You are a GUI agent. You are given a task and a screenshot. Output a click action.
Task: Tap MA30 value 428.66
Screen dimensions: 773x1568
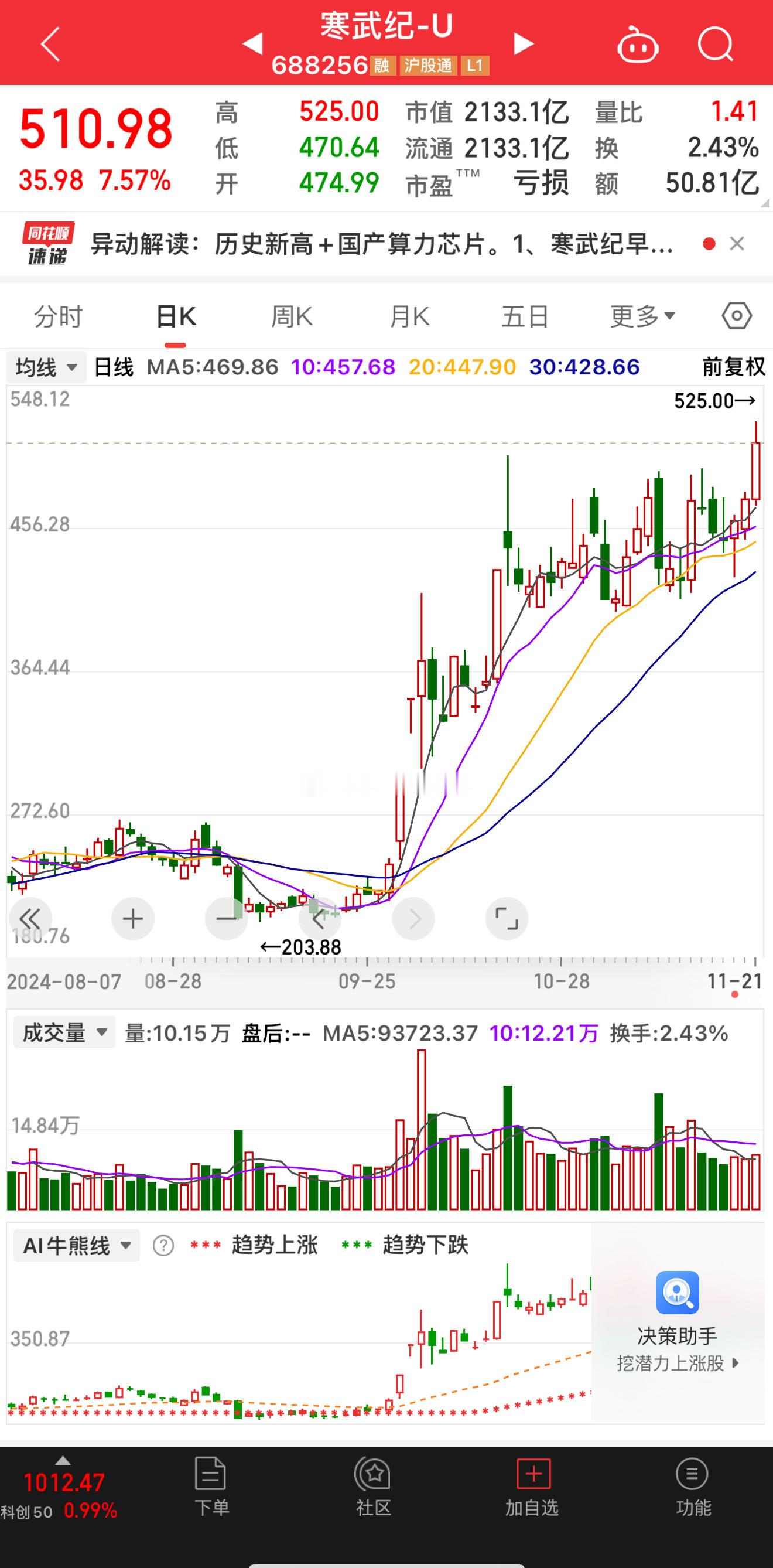pyautogui.click(x=584, y=367)
